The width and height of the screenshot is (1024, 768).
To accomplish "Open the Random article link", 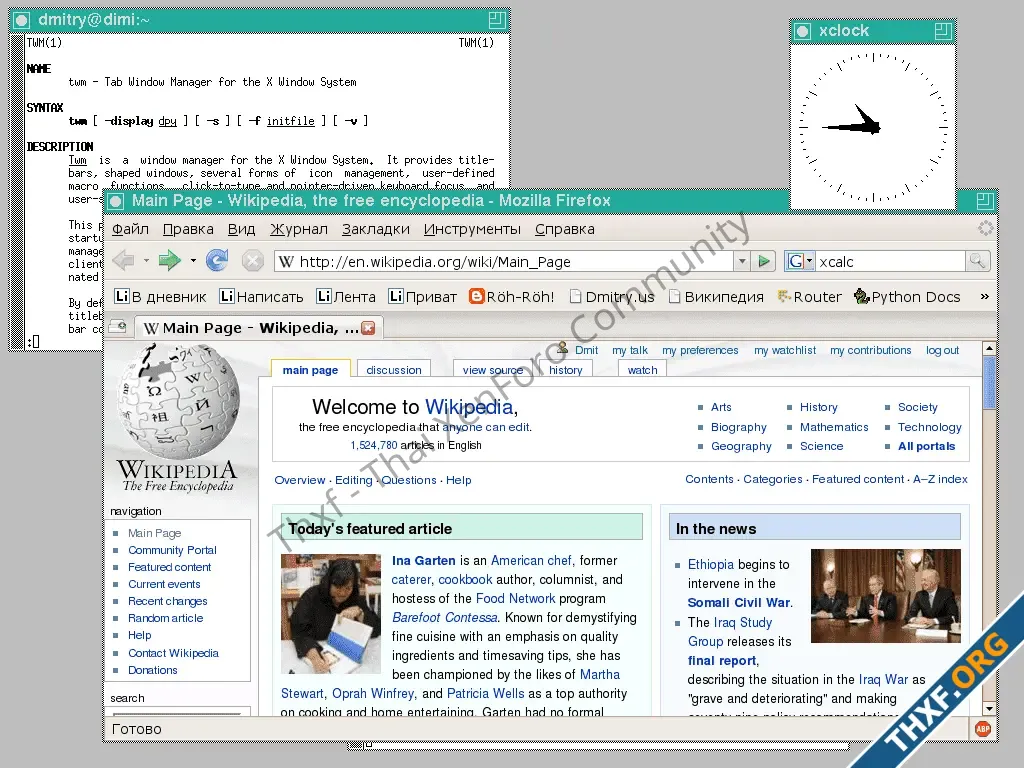I will (x=165, y=618).
